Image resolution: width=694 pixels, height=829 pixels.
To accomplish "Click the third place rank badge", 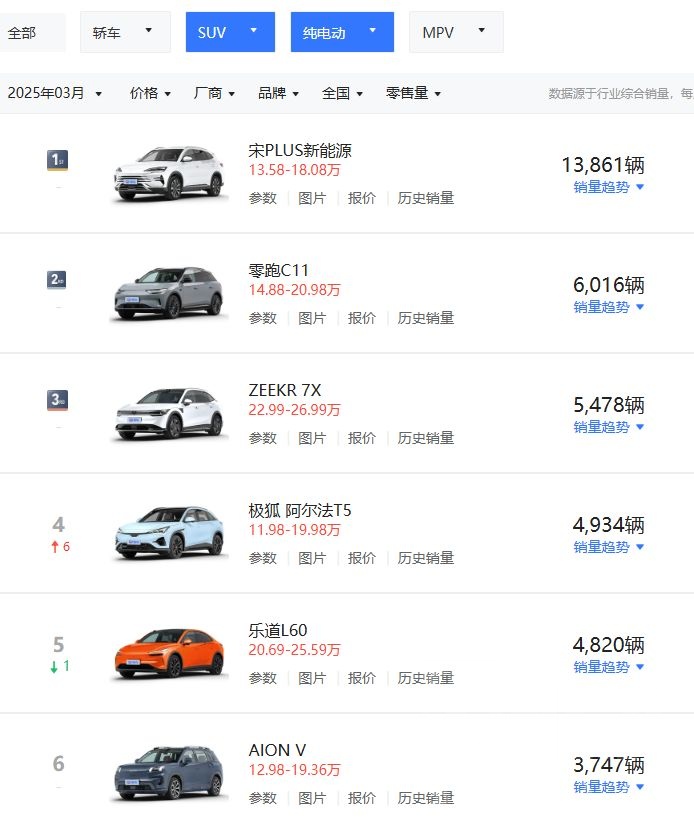I will [58, 400].
